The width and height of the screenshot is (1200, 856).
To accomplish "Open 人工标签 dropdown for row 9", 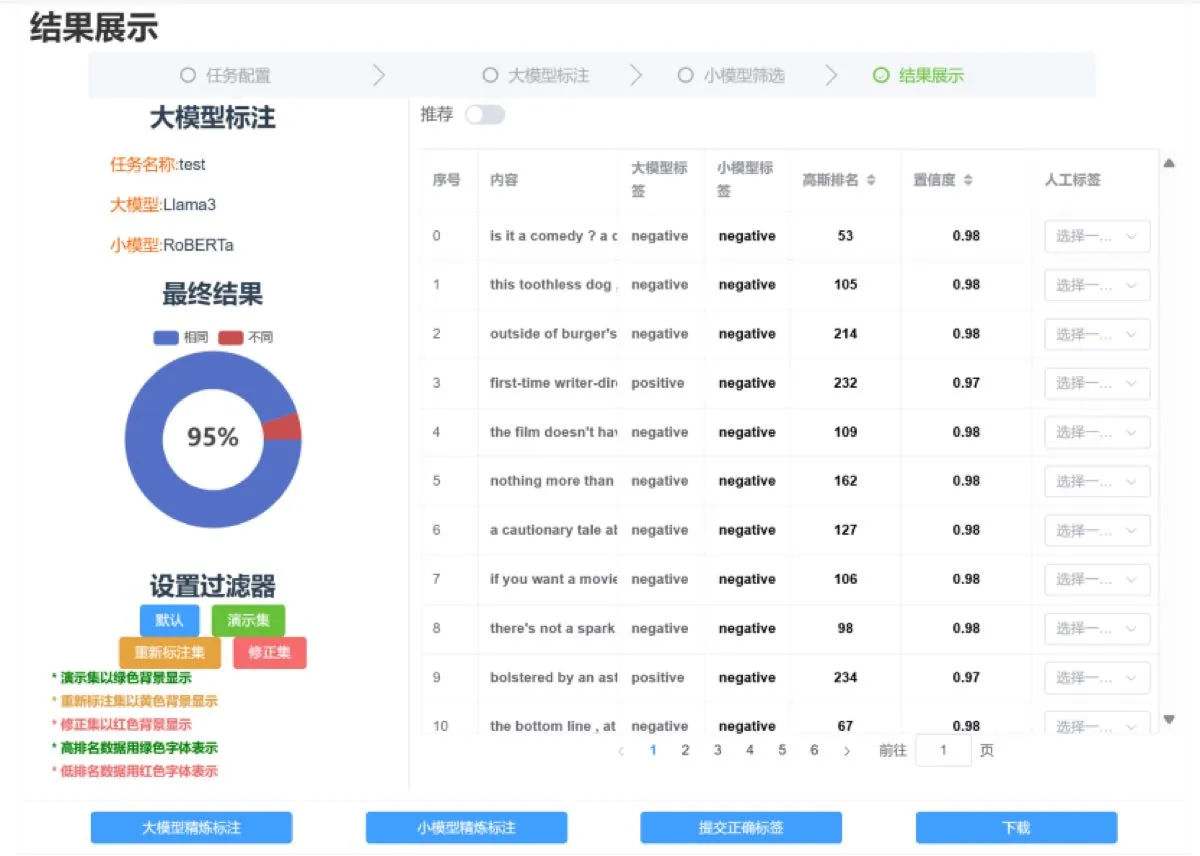I will coord(1097,677).
